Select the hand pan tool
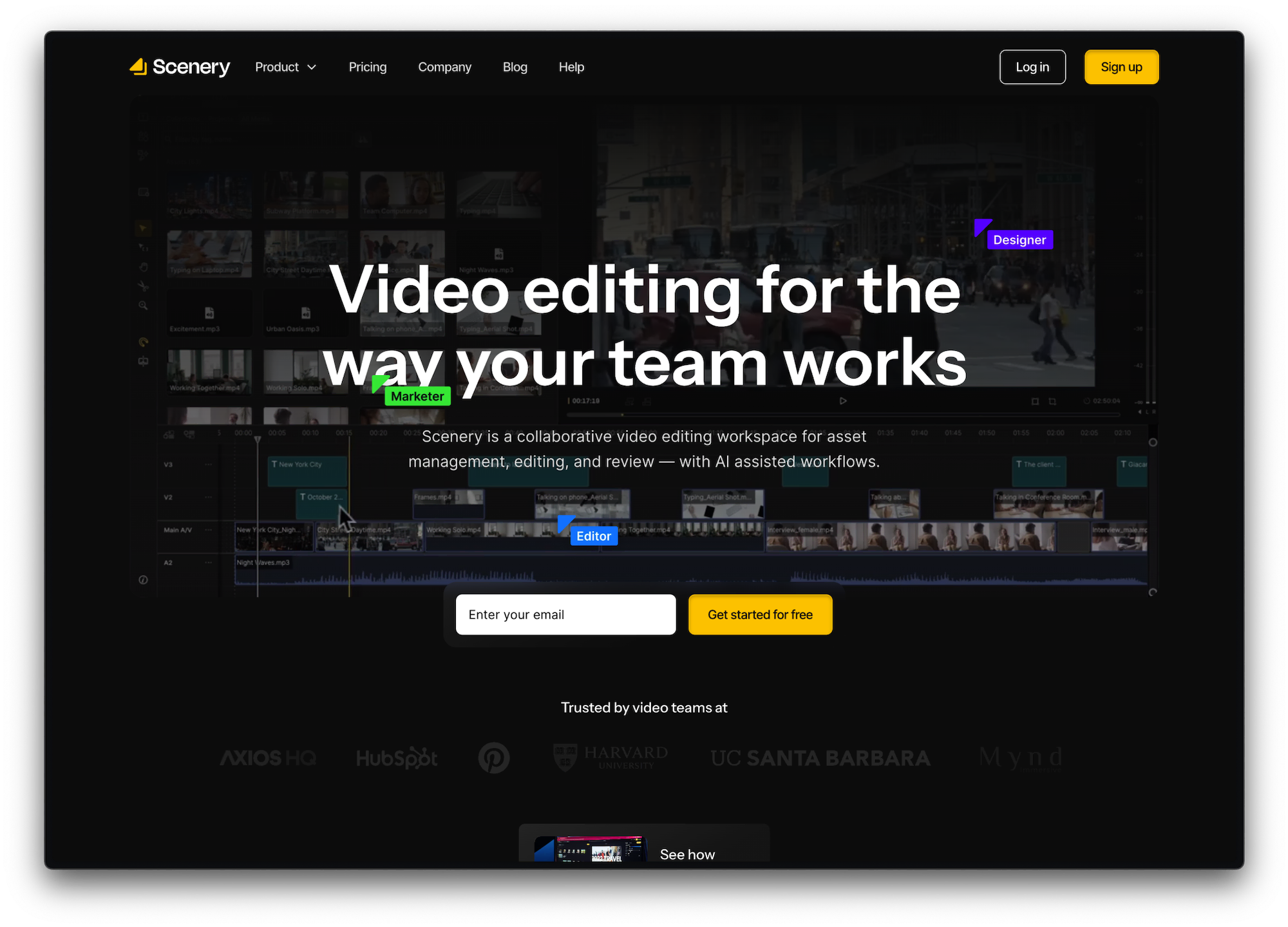 click(x=143, y=267)
